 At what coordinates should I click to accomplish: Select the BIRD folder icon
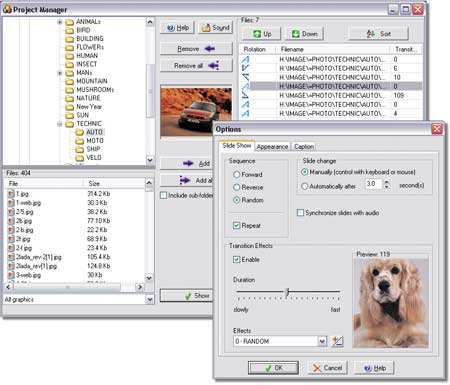(70, 30)
